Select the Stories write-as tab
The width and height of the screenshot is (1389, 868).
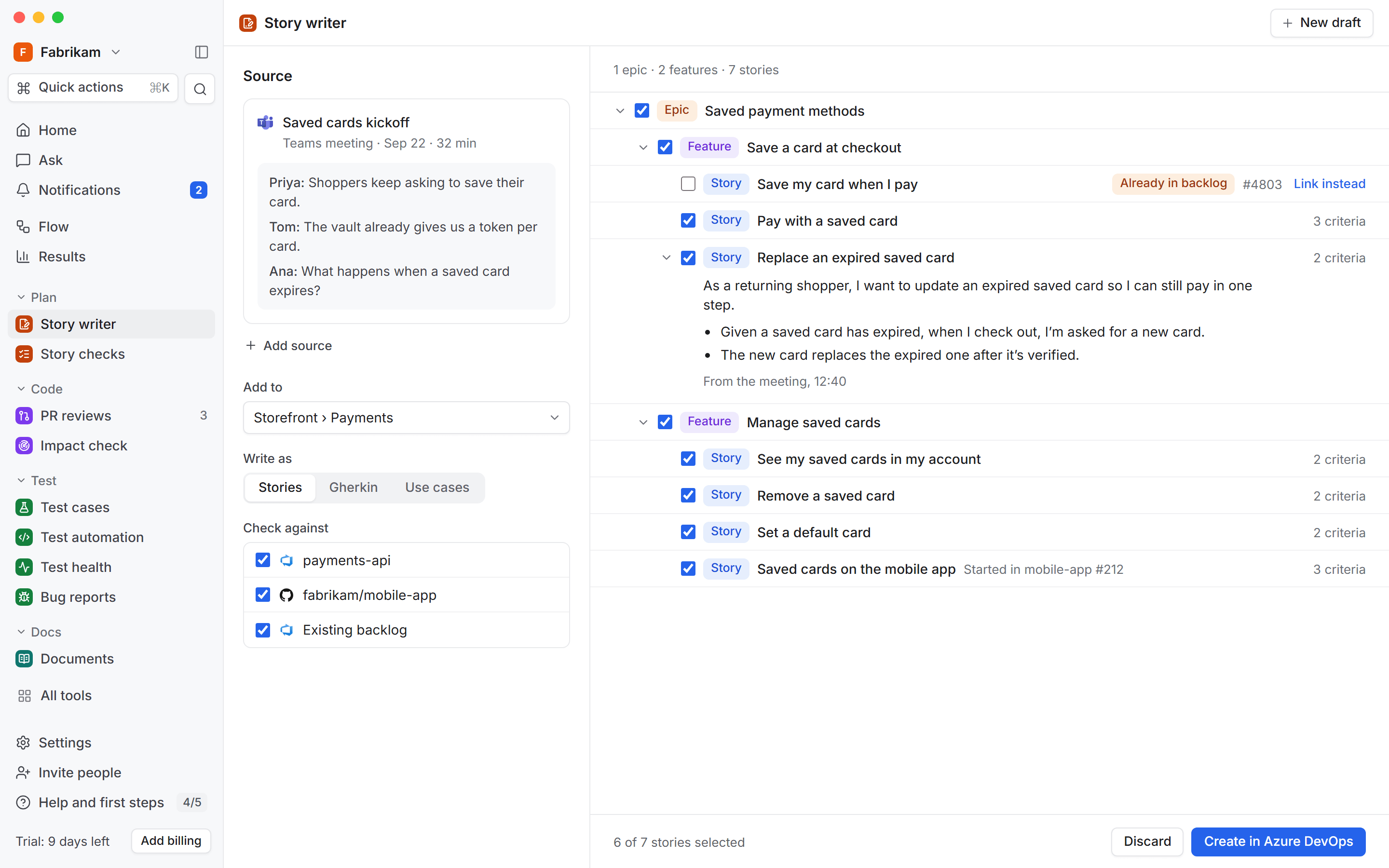(x=280, y=488)
